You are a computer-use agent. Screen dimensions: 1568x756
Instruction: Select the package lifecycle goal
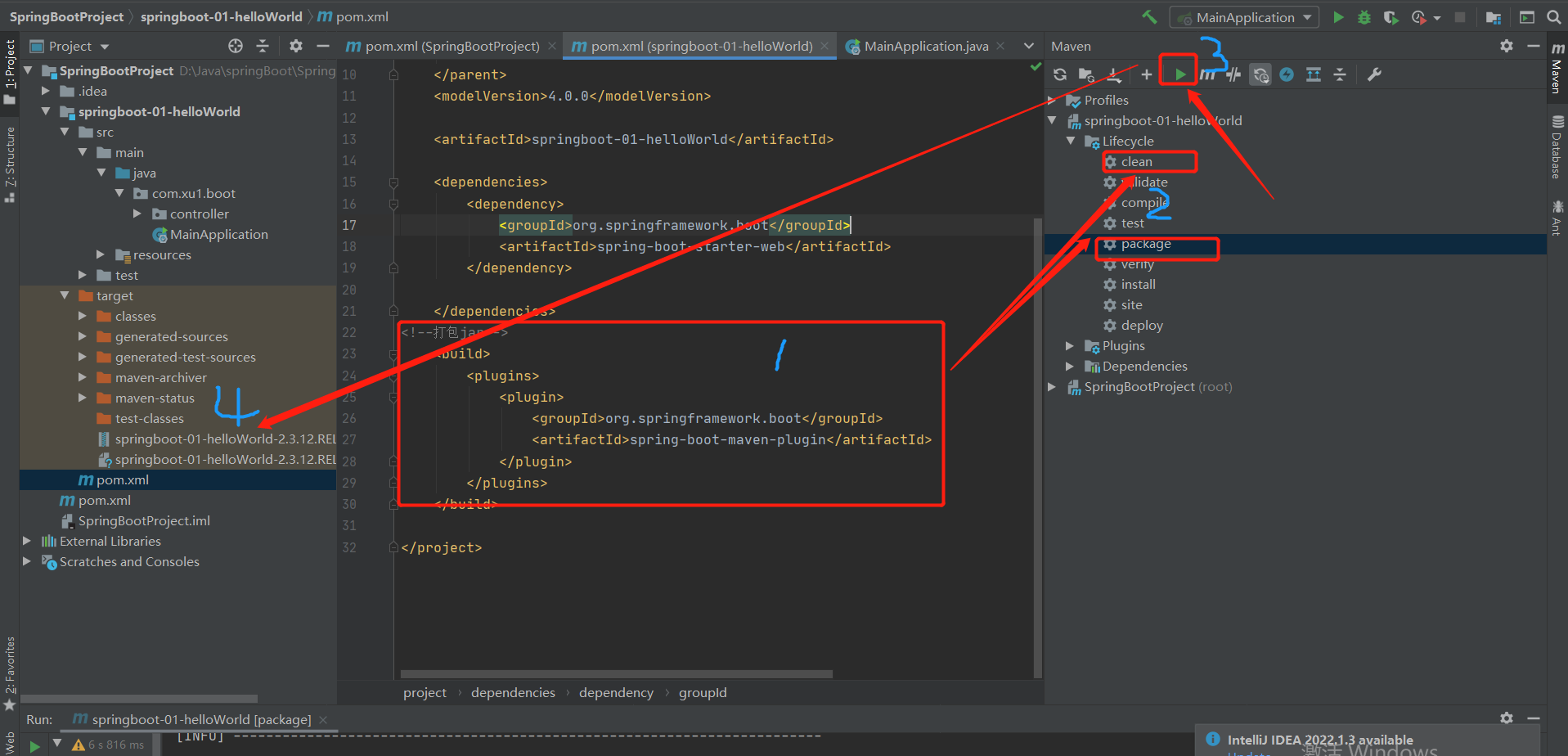tap(1145, 244)
